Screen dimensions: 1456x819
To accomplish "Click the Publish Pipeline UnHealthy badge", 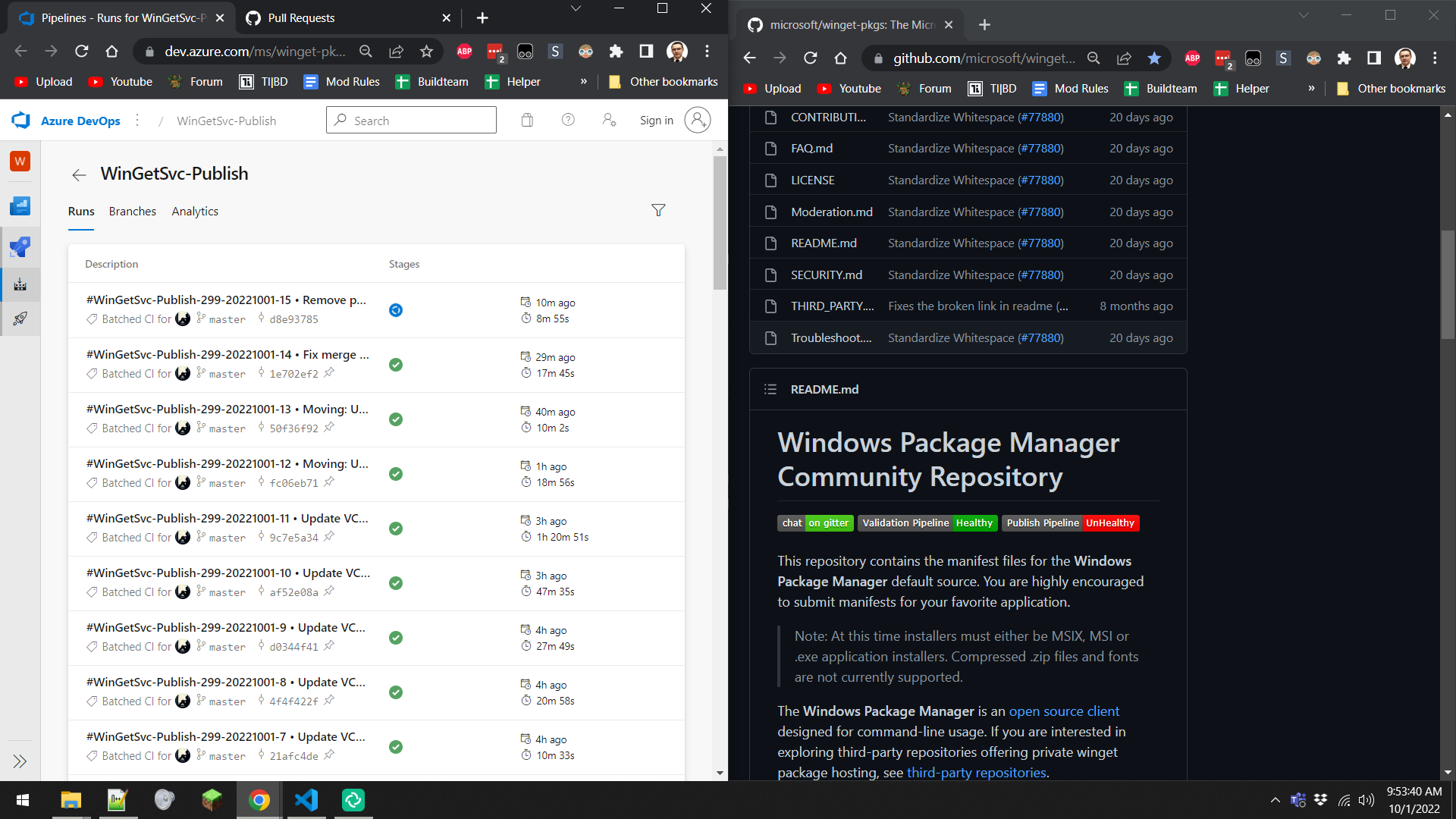I will 1070,523.
